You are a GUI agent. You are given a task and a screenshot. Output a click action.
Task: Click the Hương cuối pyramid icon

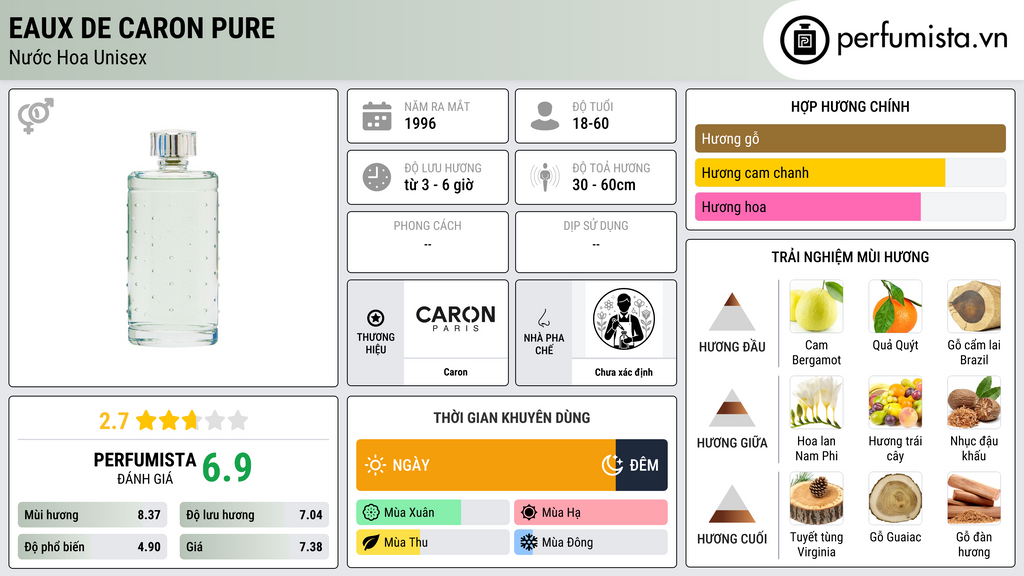(732, 504)
